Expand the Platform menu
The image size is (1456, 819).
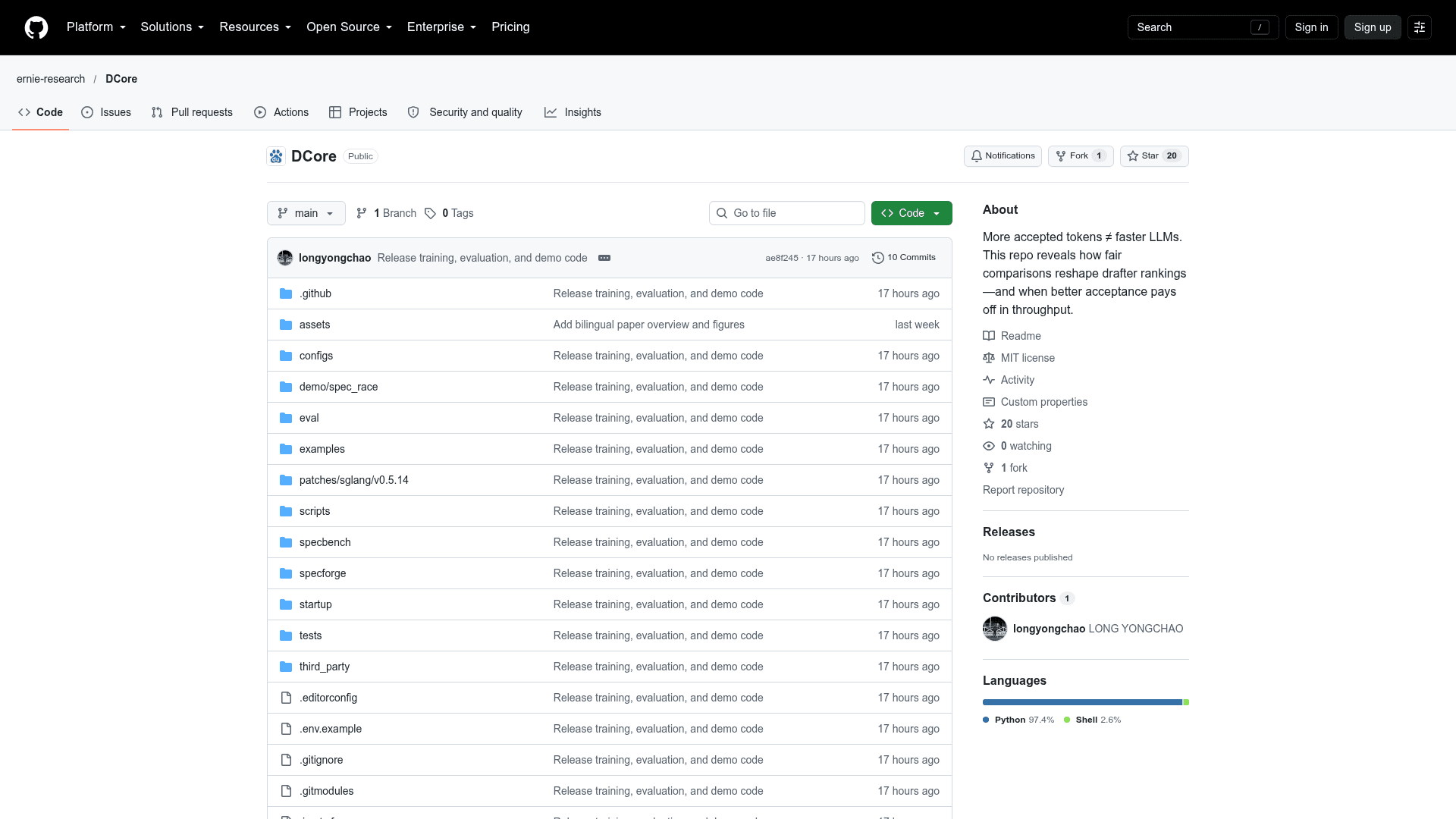coord(96,27)
